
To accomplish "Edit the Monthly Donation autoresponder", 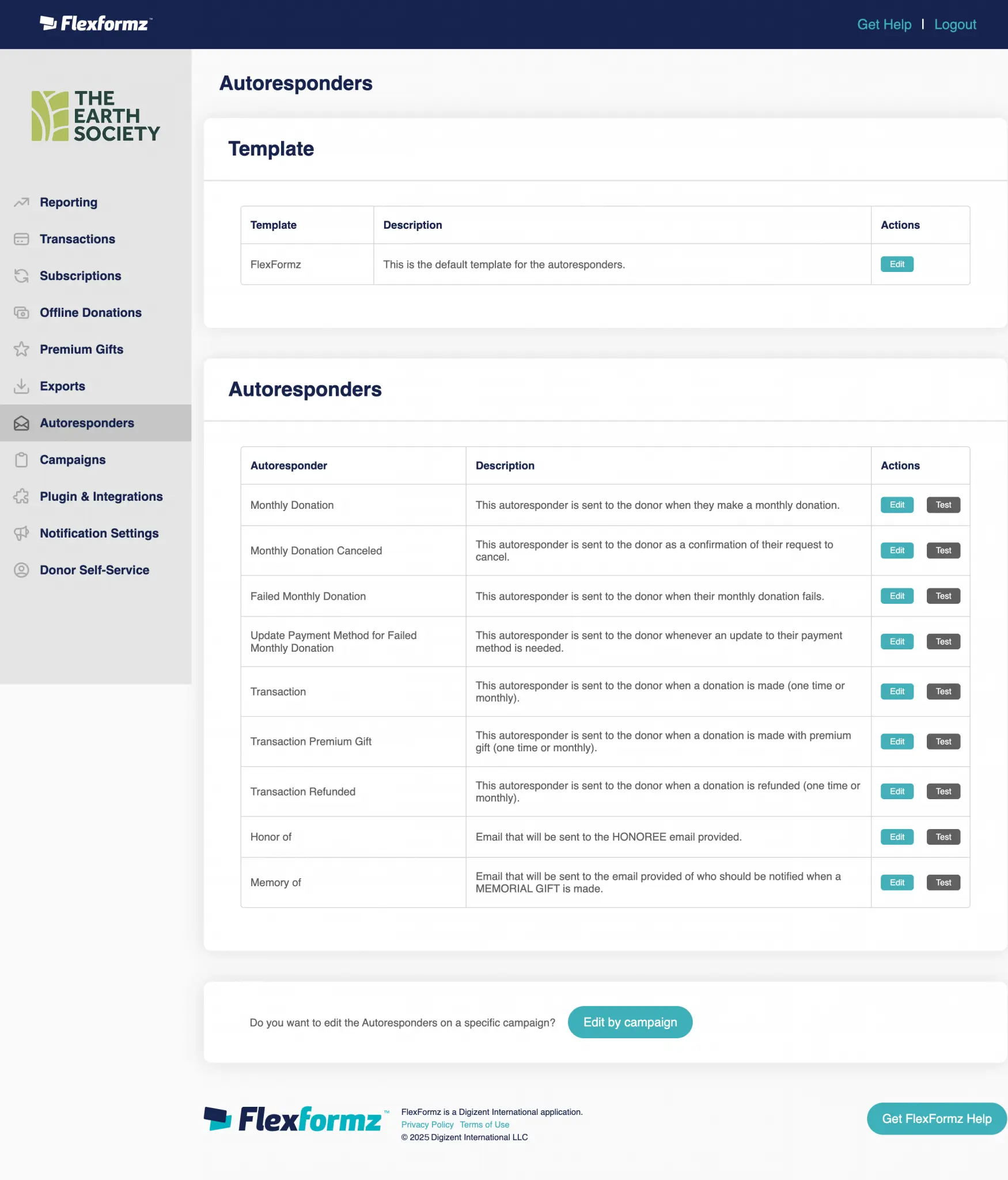I will [897, 505].
